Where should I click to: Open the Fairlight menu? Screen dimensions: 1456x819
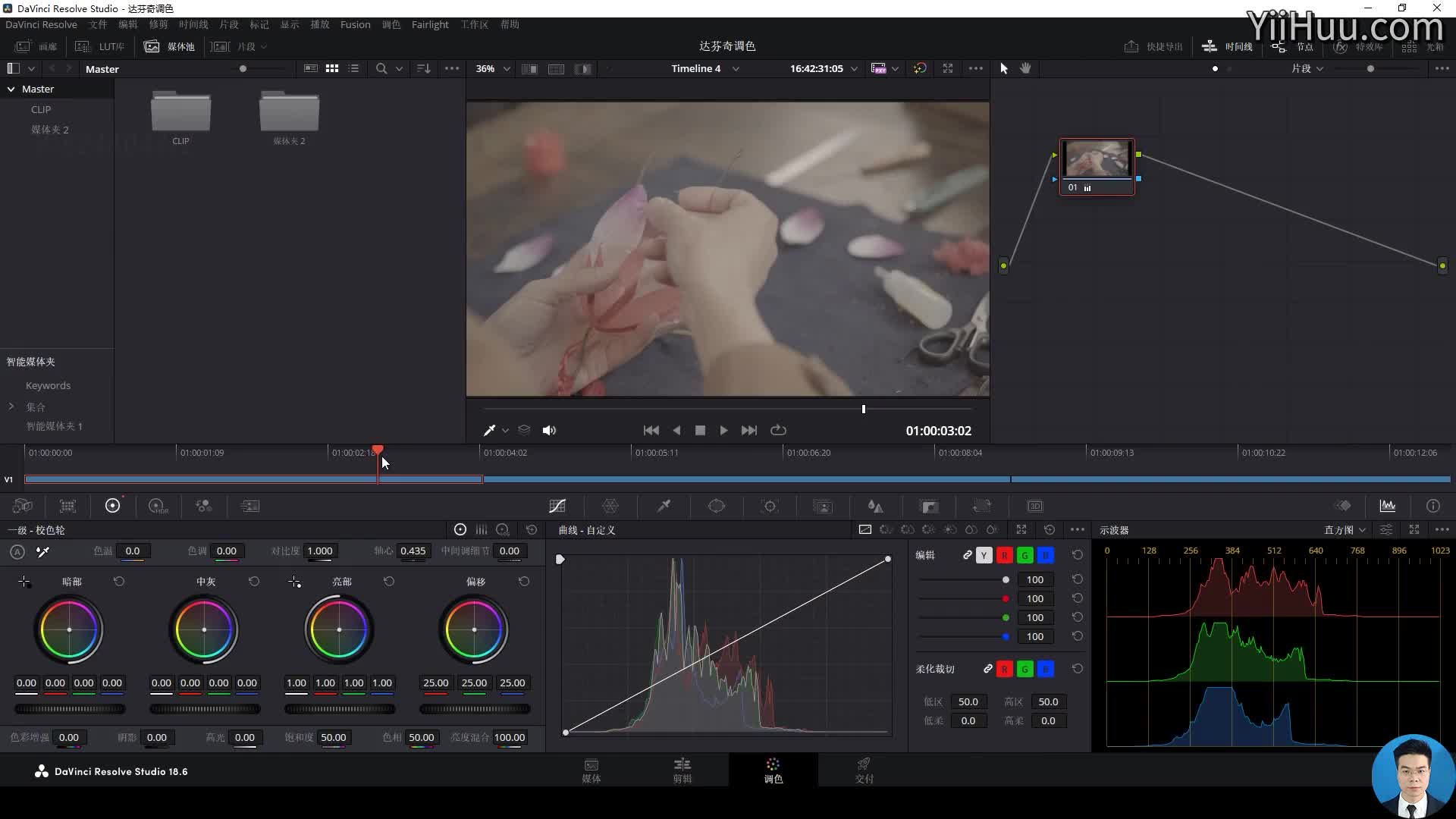coord(430,24)
